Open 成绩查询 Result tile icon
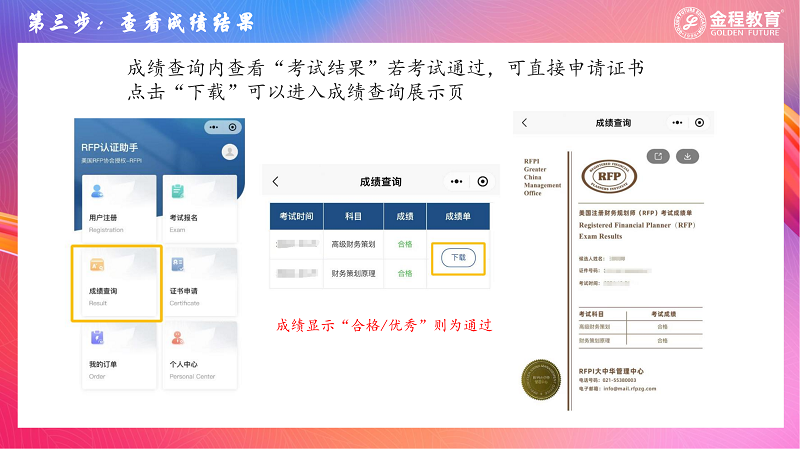 coord(97,265)
